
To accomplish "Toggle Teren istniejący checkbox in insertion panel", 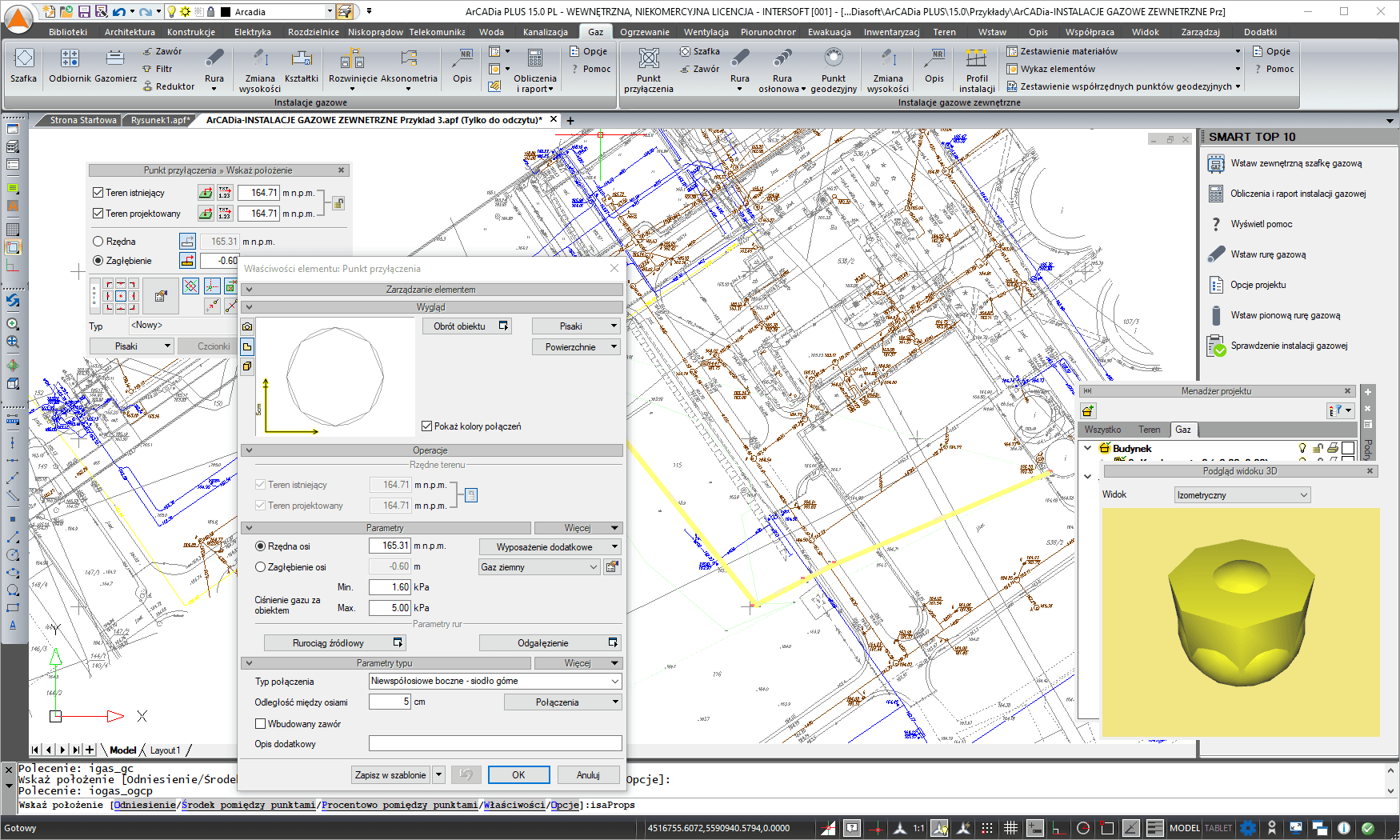I will tap(98, 193).
